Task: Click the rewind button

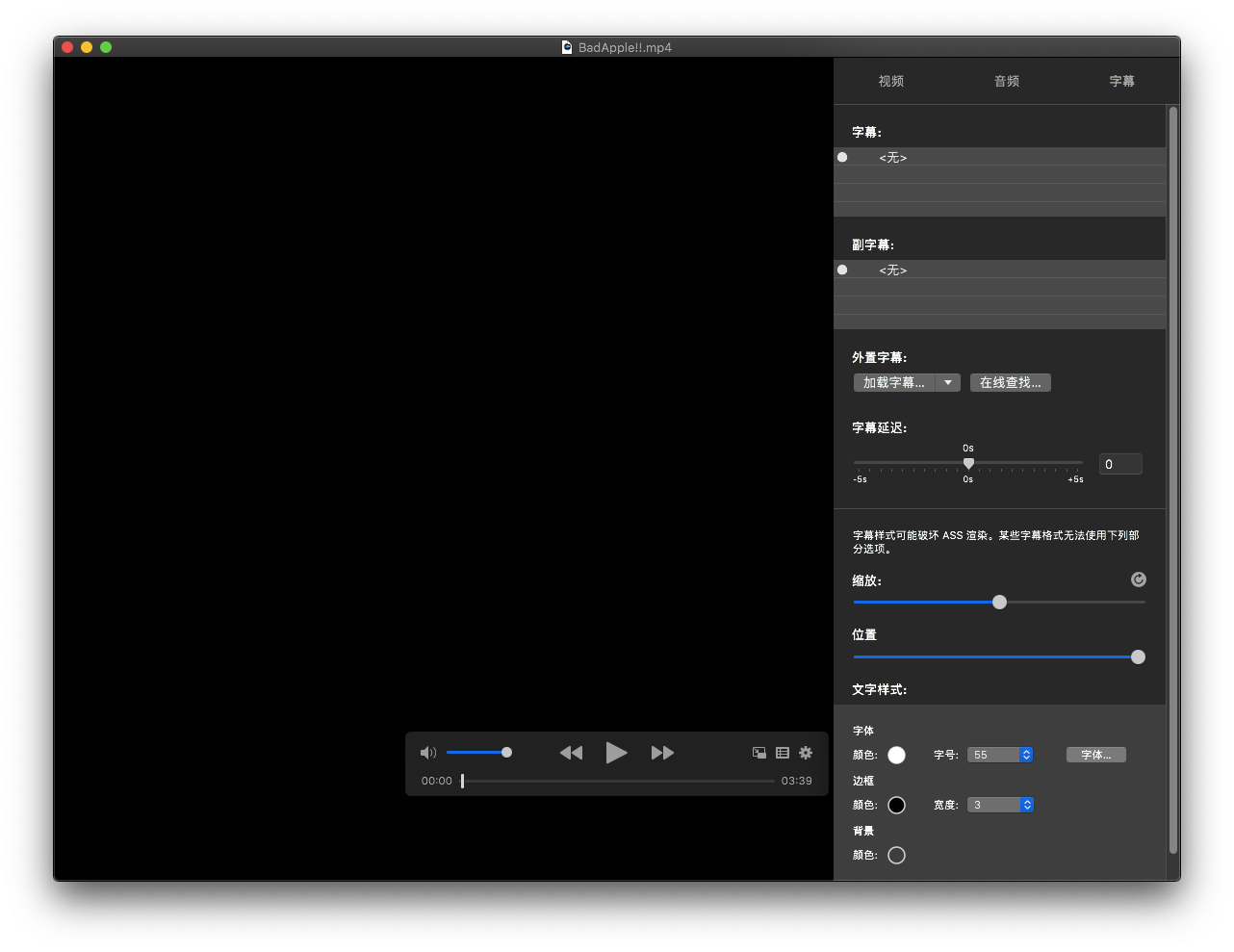Action: pos(571,753)
